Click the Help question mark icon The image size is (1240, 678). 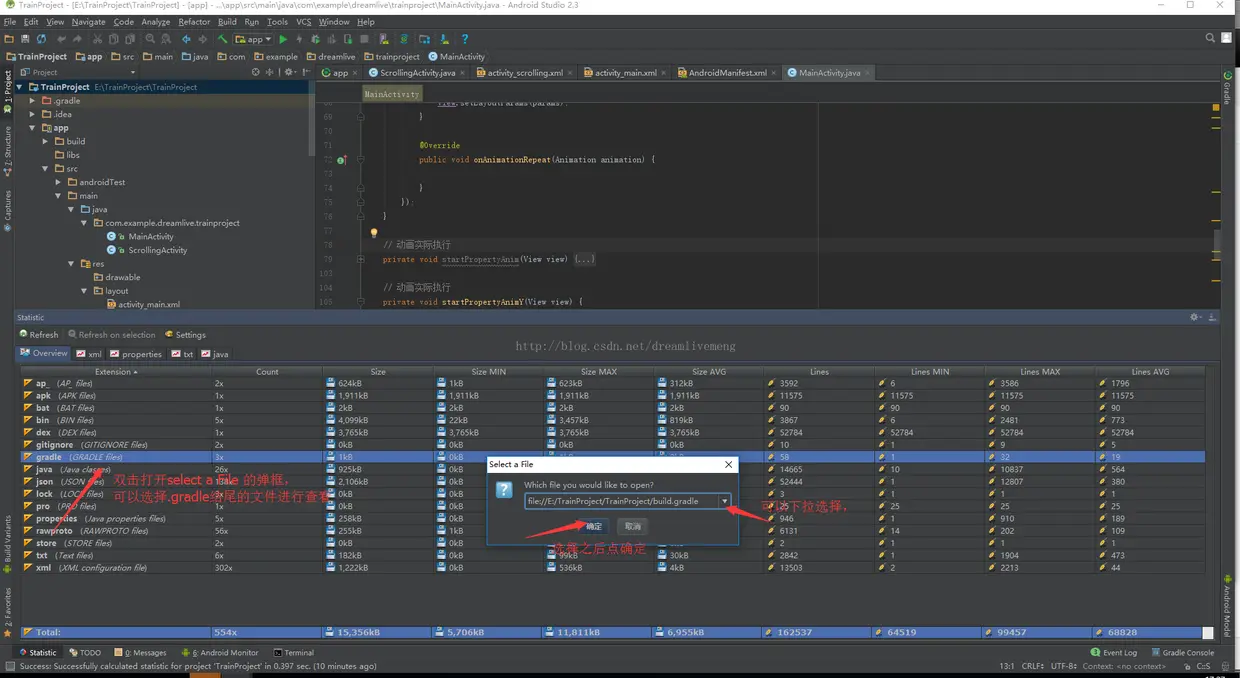tap(464, 39)
